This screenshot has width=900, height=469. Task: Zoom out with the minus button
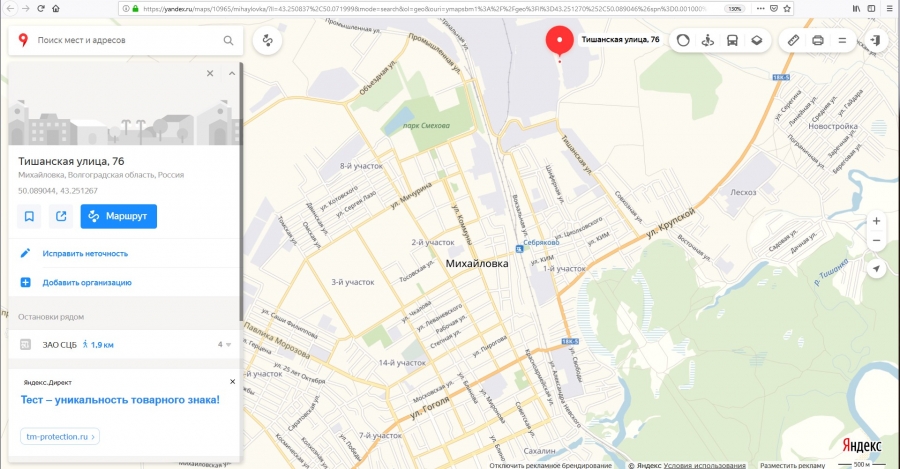click(876, 241)
